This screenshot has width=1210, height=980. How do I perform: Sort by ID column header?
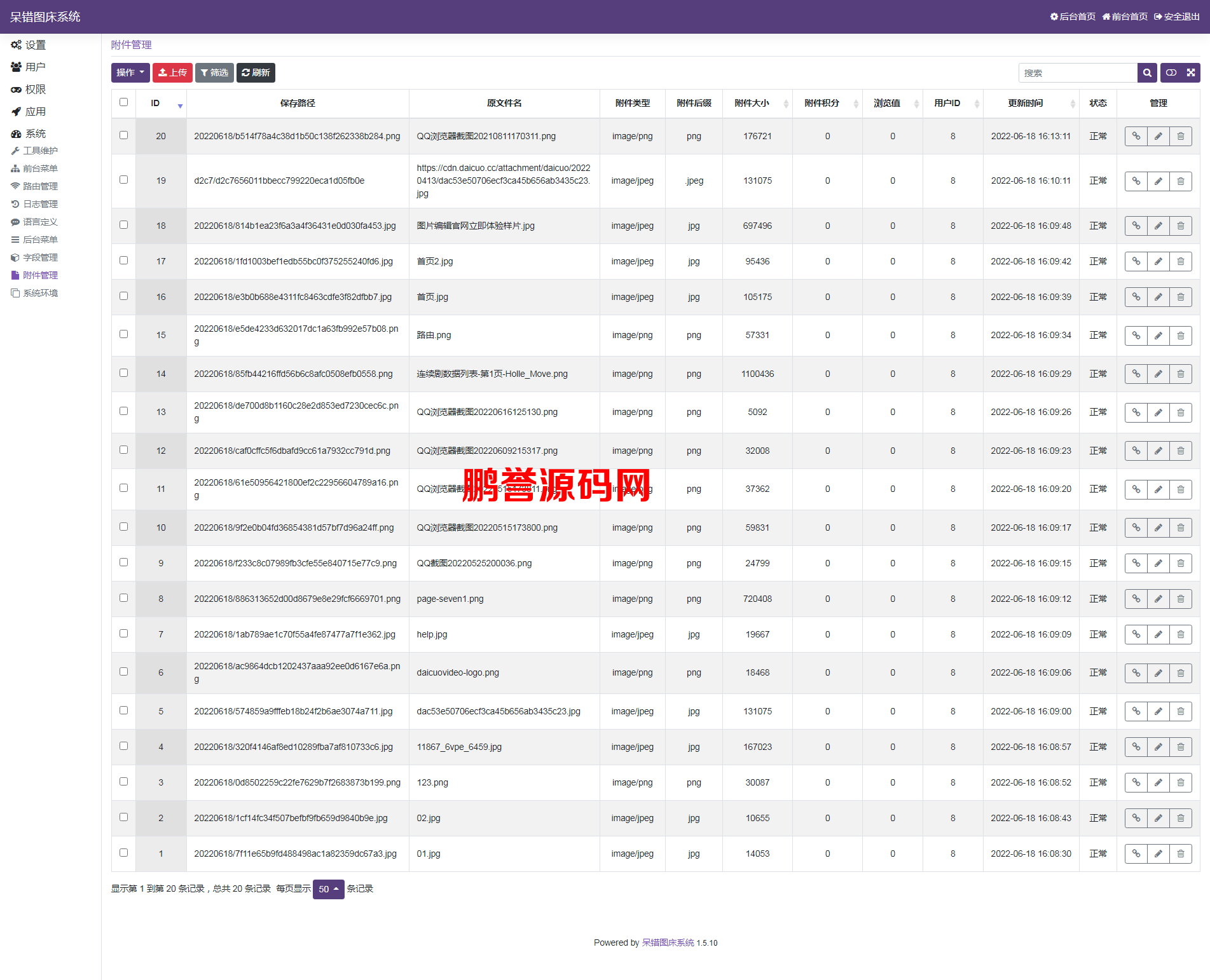tap(160, 104)
